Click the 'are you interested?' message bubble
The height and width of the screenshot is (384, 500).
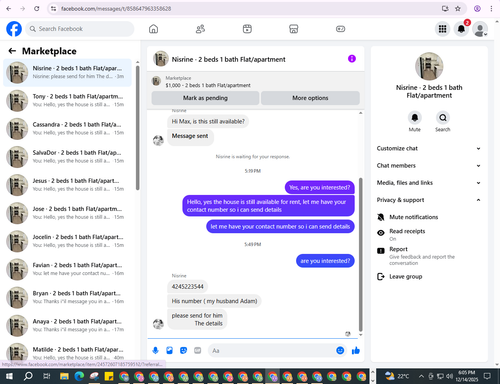325,261
